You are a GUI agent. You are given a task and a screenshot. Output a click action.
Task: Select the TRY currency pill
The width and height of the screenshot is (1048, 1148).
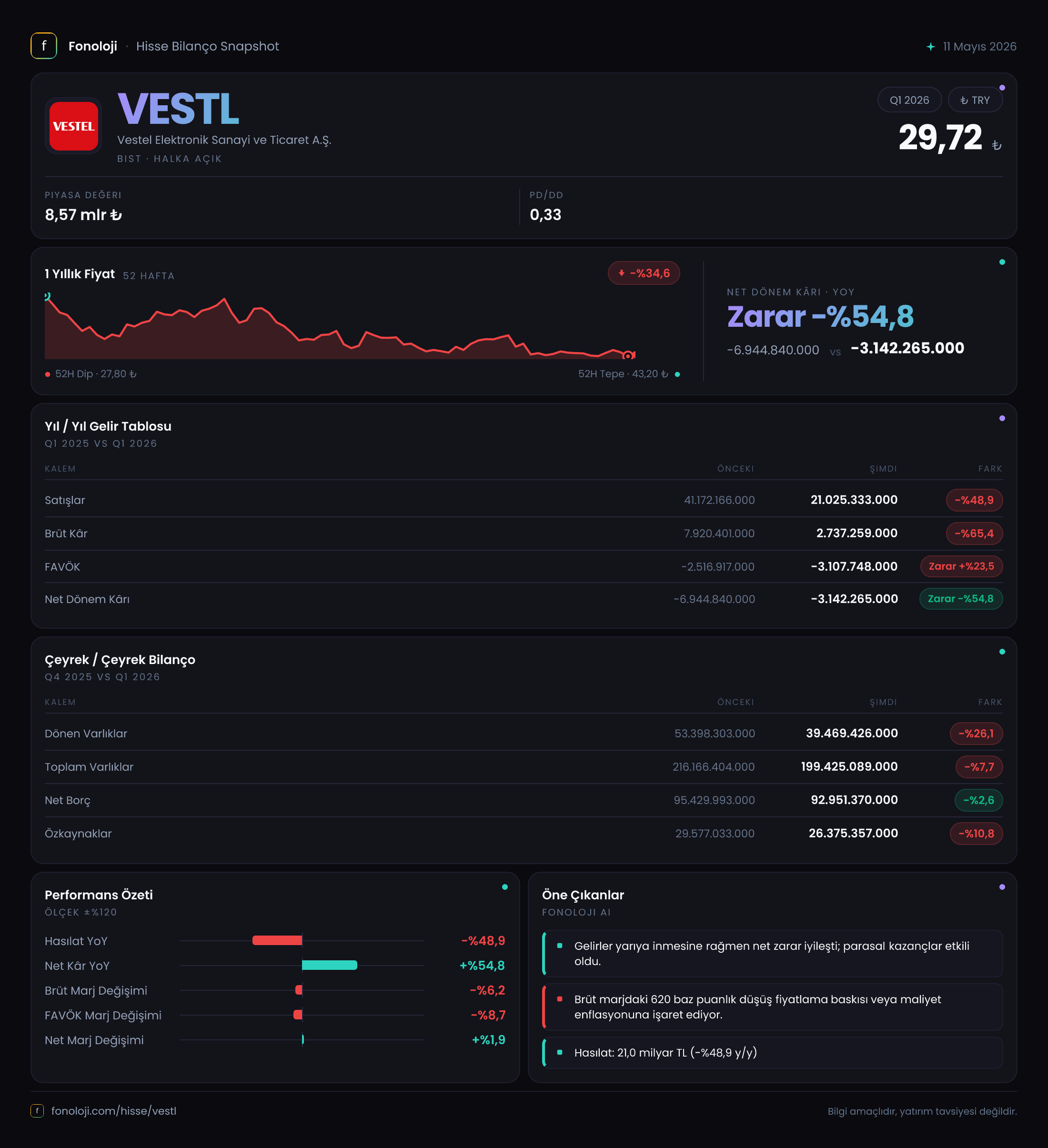[x=975, y=100]
